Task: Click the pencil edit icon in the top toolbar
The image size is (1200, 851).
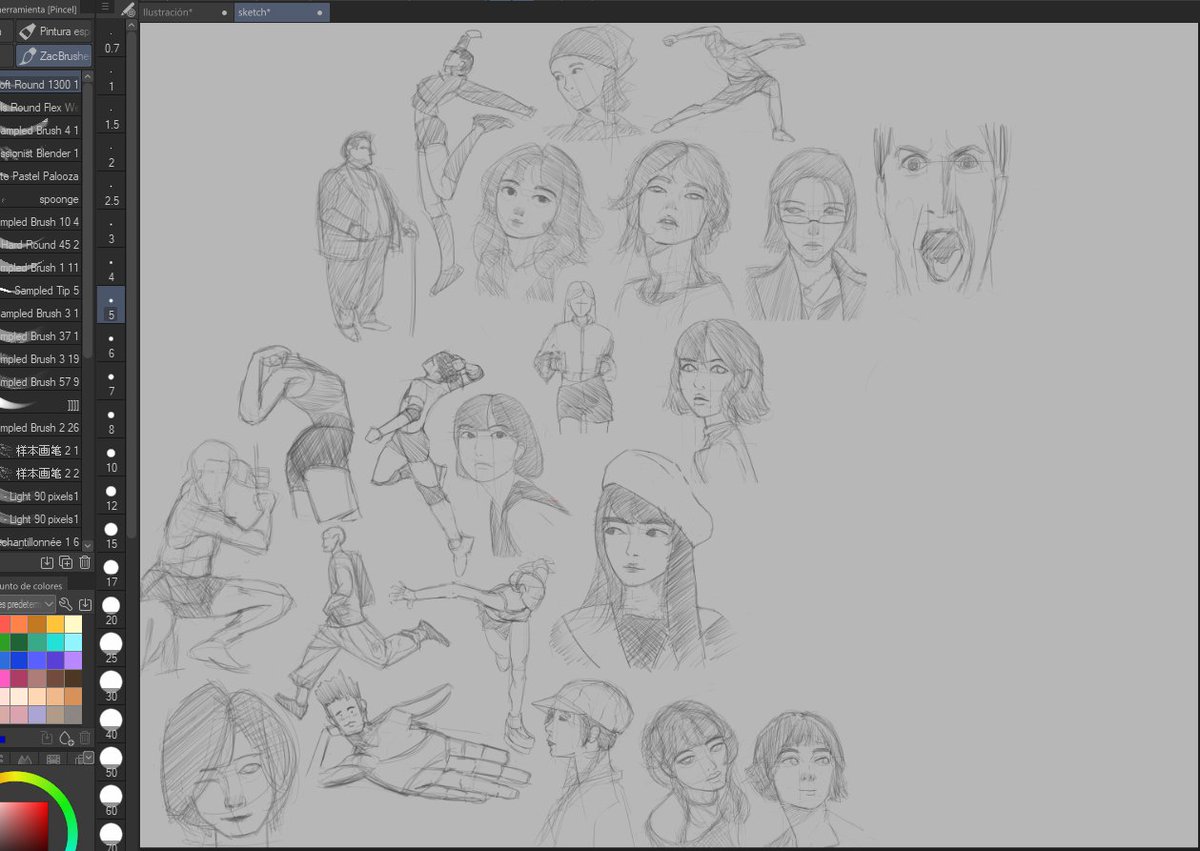Action: tap(126, 8)
